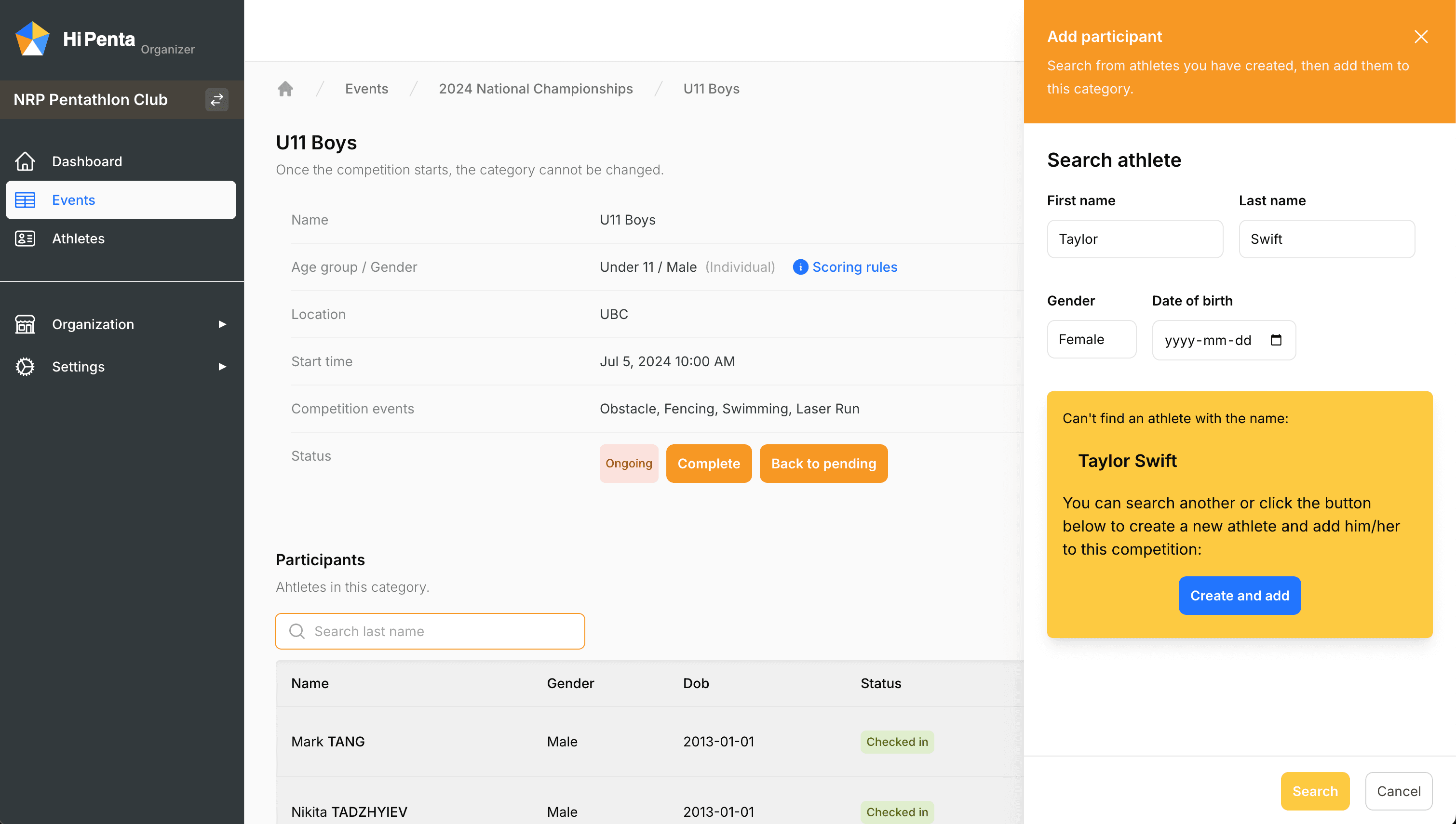Click the Complete status button
Image resolution: width=1456 pixels, height=824 pixels.
(x=708, y=464)
